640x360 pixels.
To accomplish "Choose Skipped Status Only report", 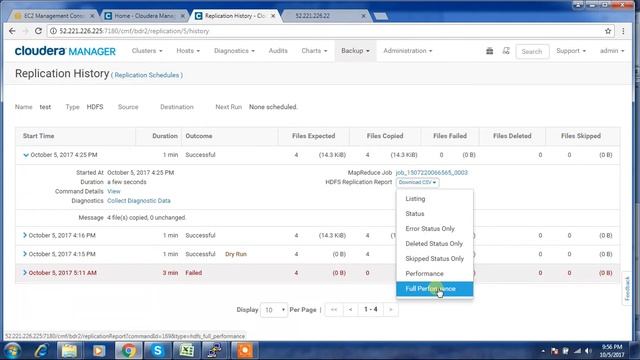I will click(x=435, y=259).
